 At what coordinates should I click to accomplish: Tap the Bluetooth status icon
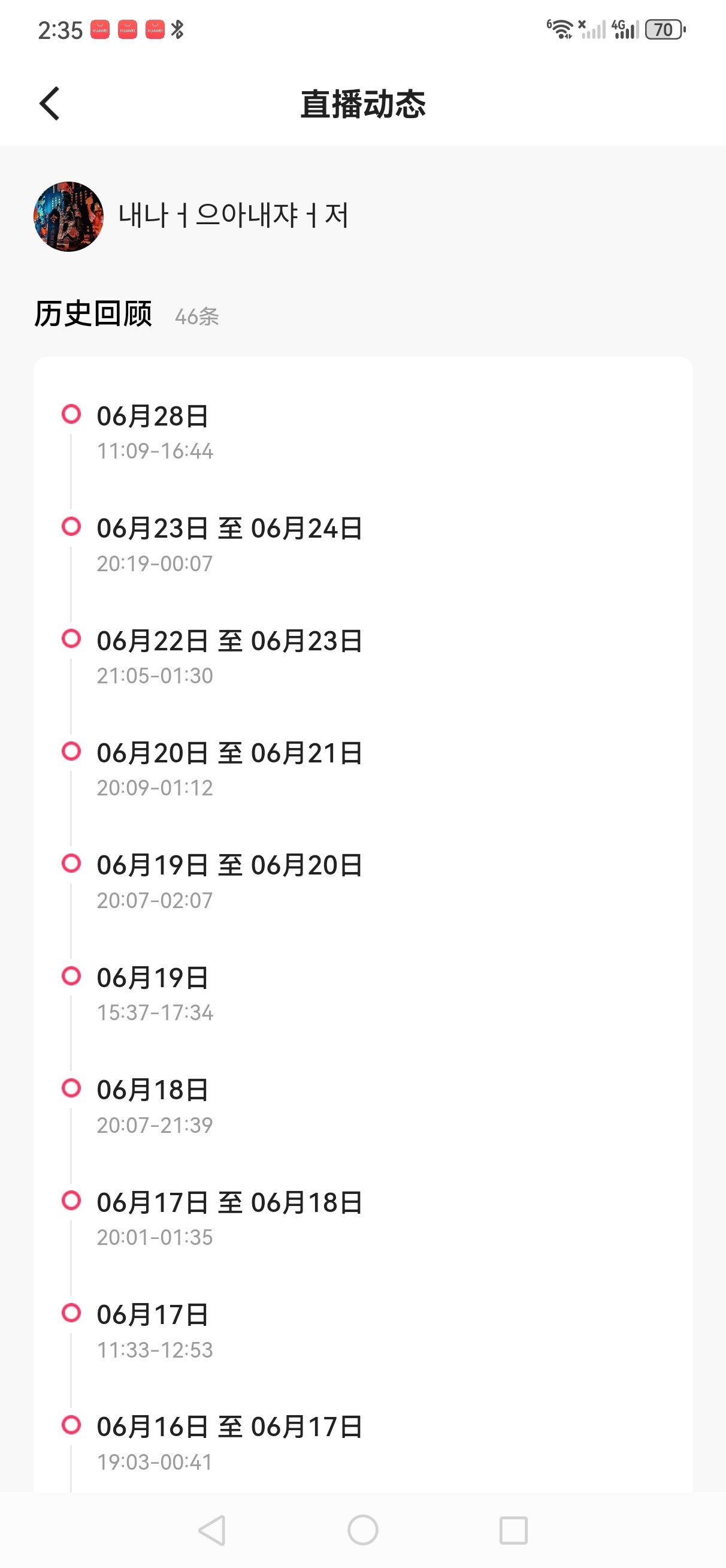pos(177,29)
